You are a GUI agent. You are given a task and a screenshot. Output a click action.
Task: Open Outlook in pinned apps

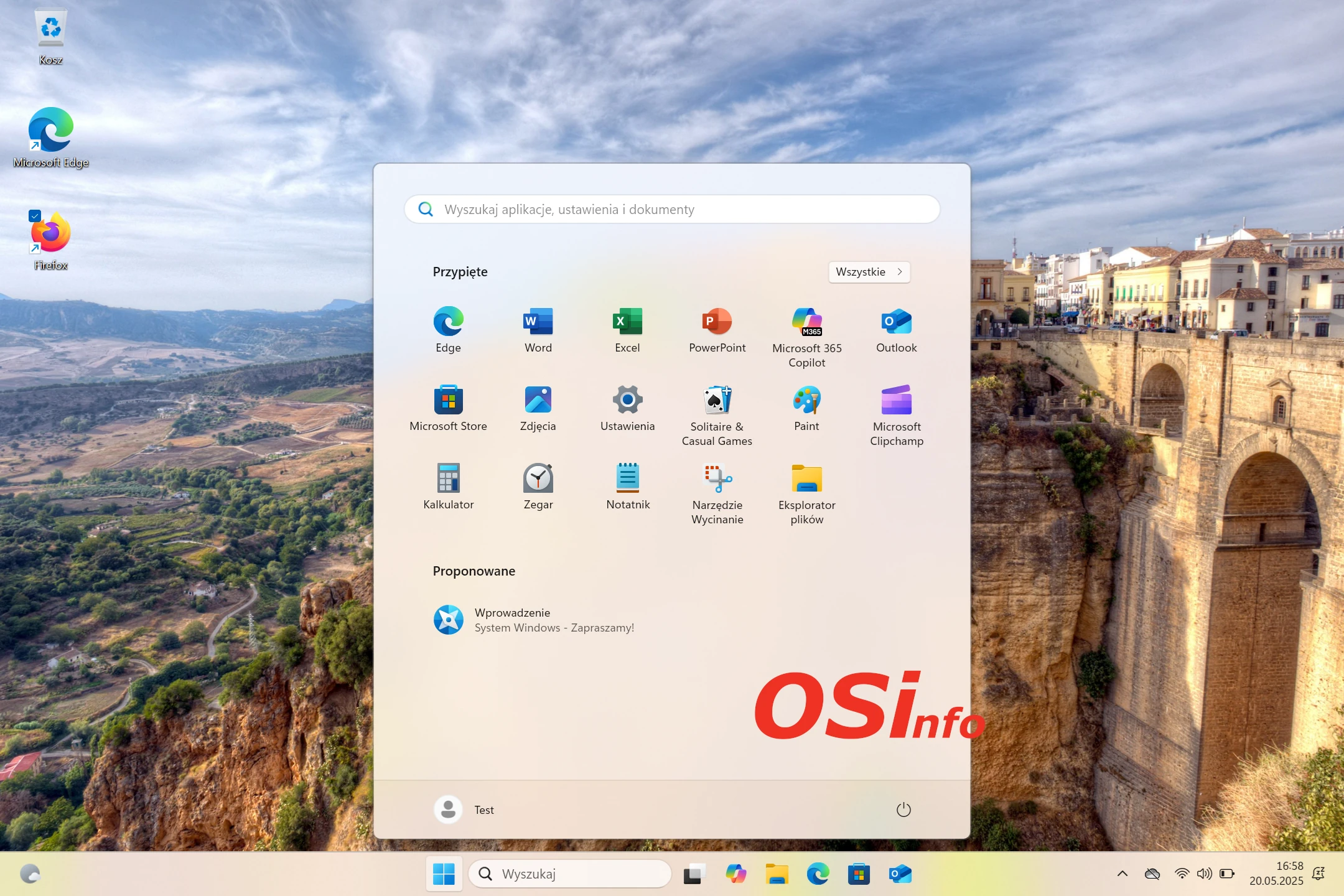tap(896, 330)
